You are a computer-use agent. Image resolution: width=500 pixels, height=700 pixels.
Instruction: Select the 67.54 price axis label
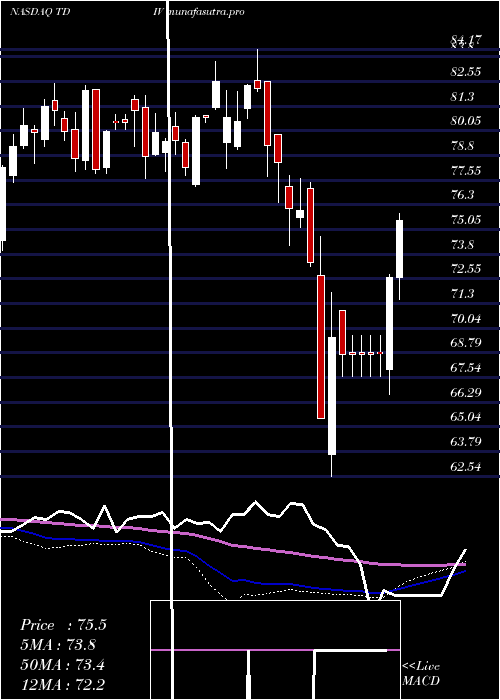[x=466, y=368]
